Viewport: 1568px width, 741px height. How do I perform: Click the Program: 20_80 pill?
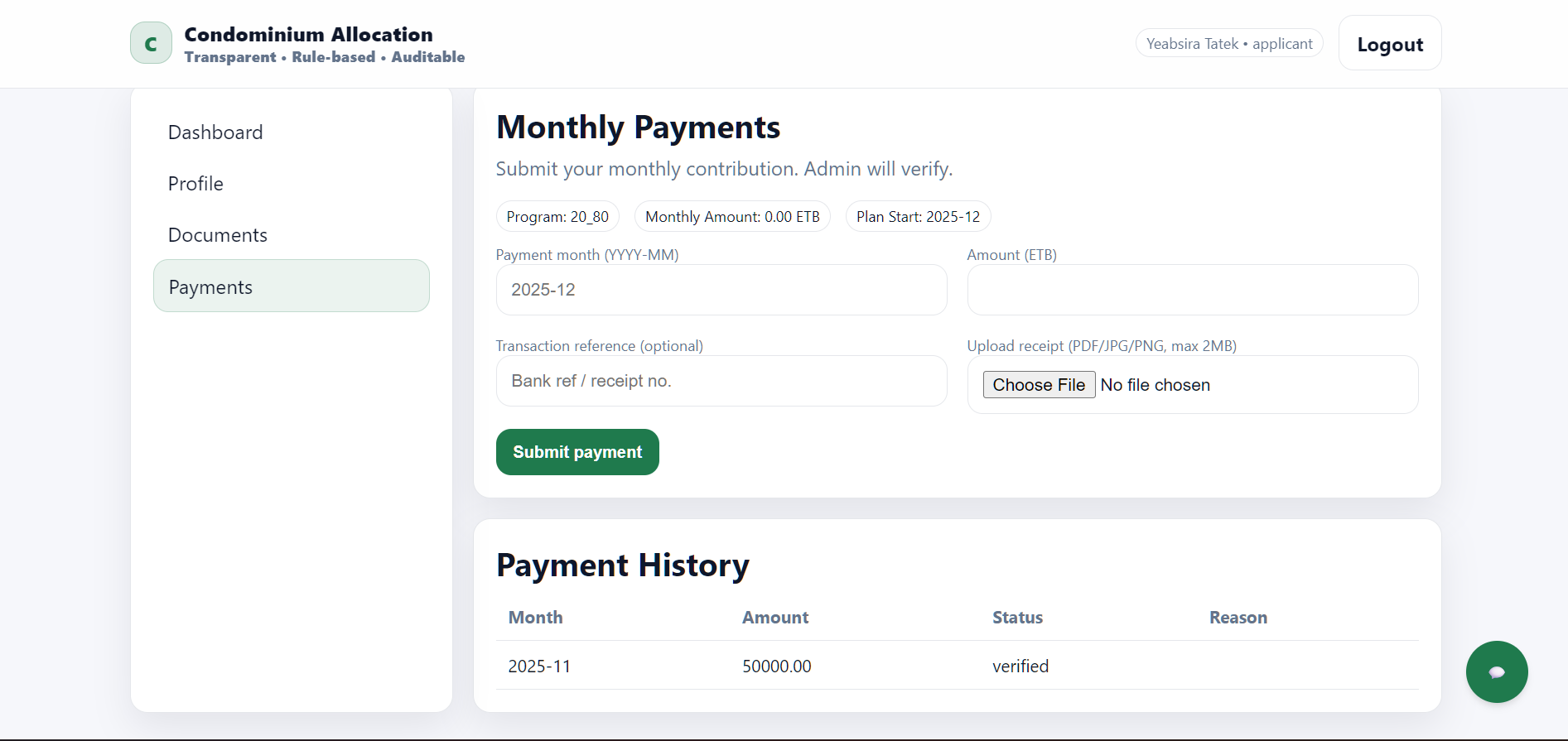(557, 217)
